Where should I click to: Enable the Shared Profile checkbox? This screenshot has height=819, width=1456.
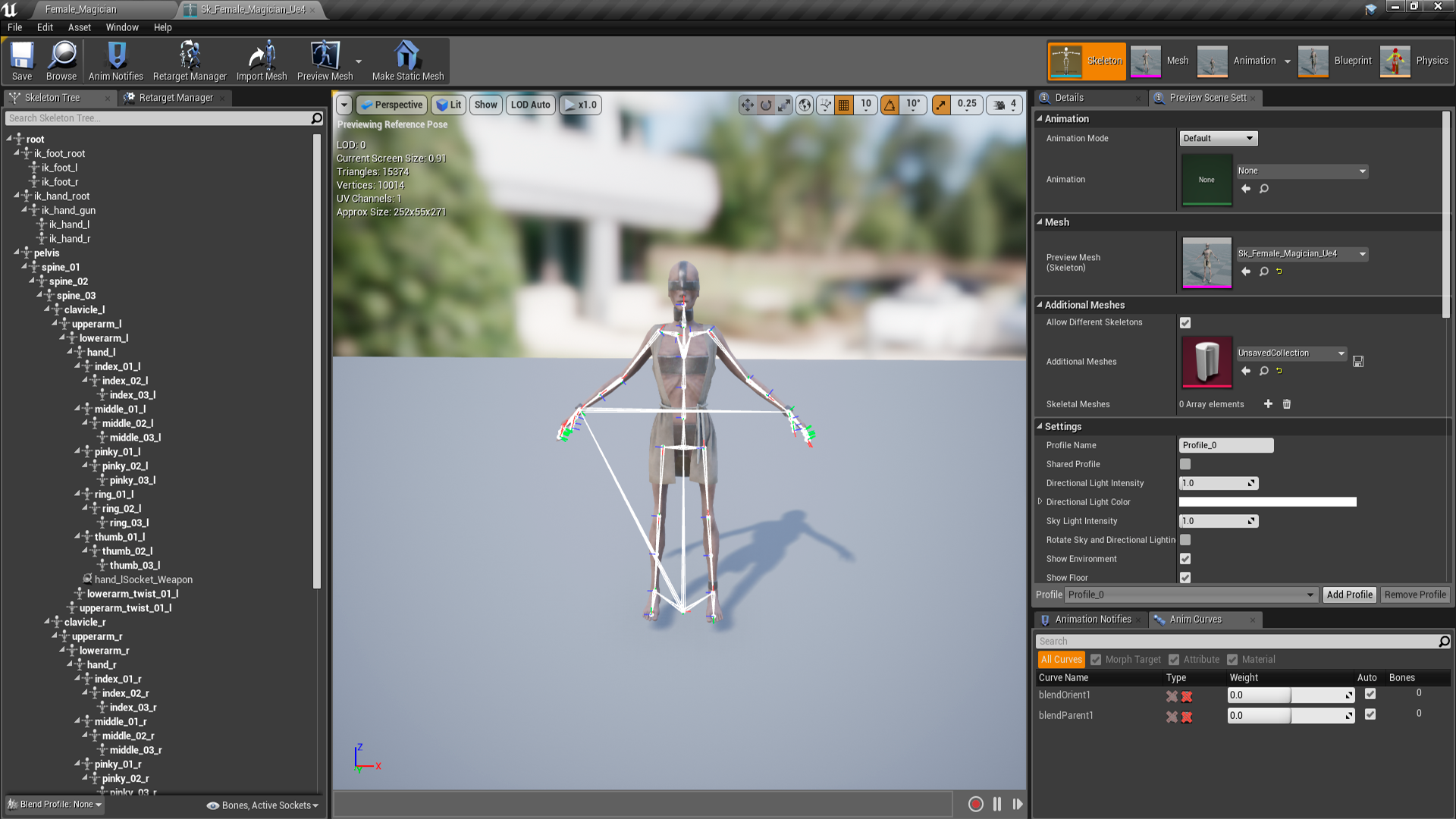(x=1185, y=464)
